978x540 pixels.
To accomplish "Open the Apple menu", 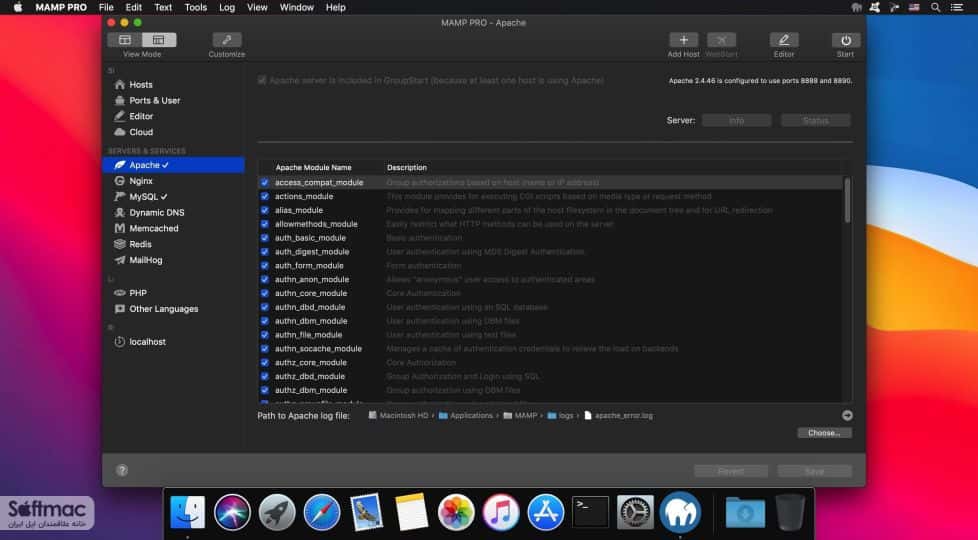I will click(x=18, y=7).
